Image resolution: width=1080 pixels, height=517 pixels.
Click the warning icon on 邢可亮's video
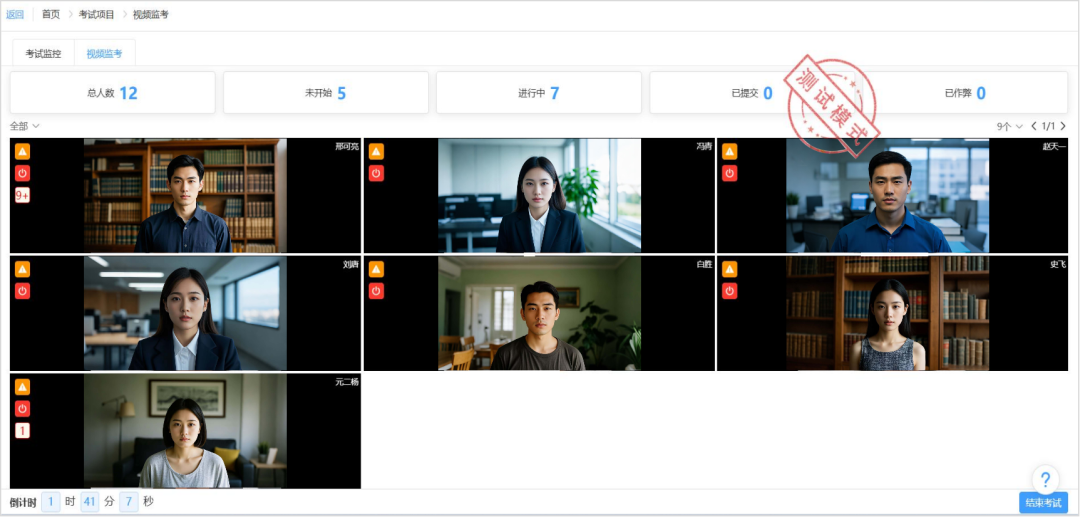[x=22, y=152]
